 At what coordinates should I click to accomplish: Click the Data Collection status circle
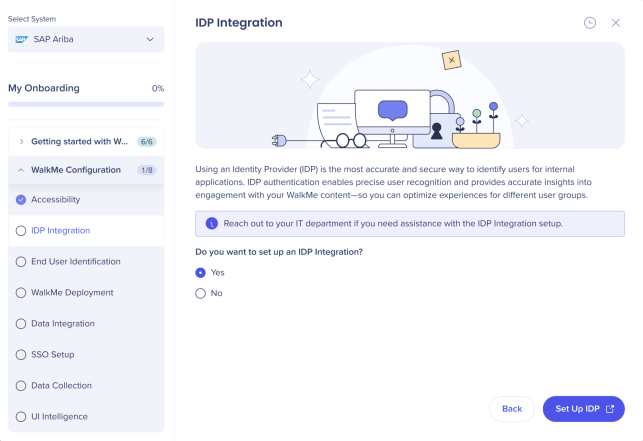point(21,386)
